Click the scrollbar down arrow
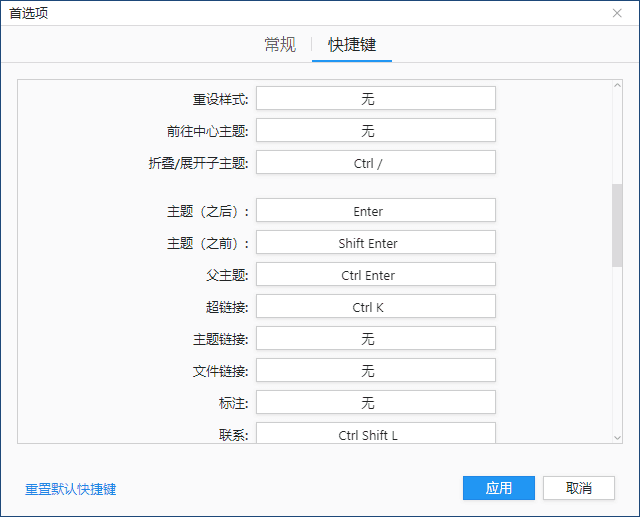The image size is (640, 517). click(x=617, y=437)
